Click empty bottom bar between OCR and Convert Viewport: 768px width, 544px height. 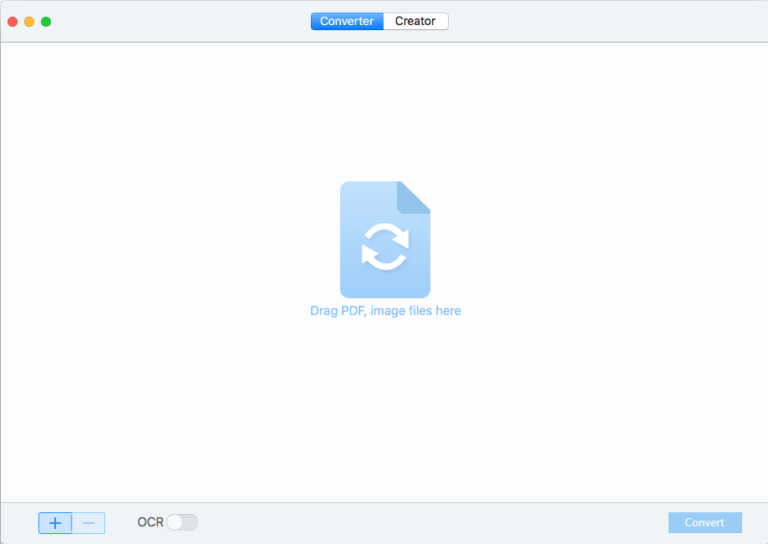[x=430, y=523]
